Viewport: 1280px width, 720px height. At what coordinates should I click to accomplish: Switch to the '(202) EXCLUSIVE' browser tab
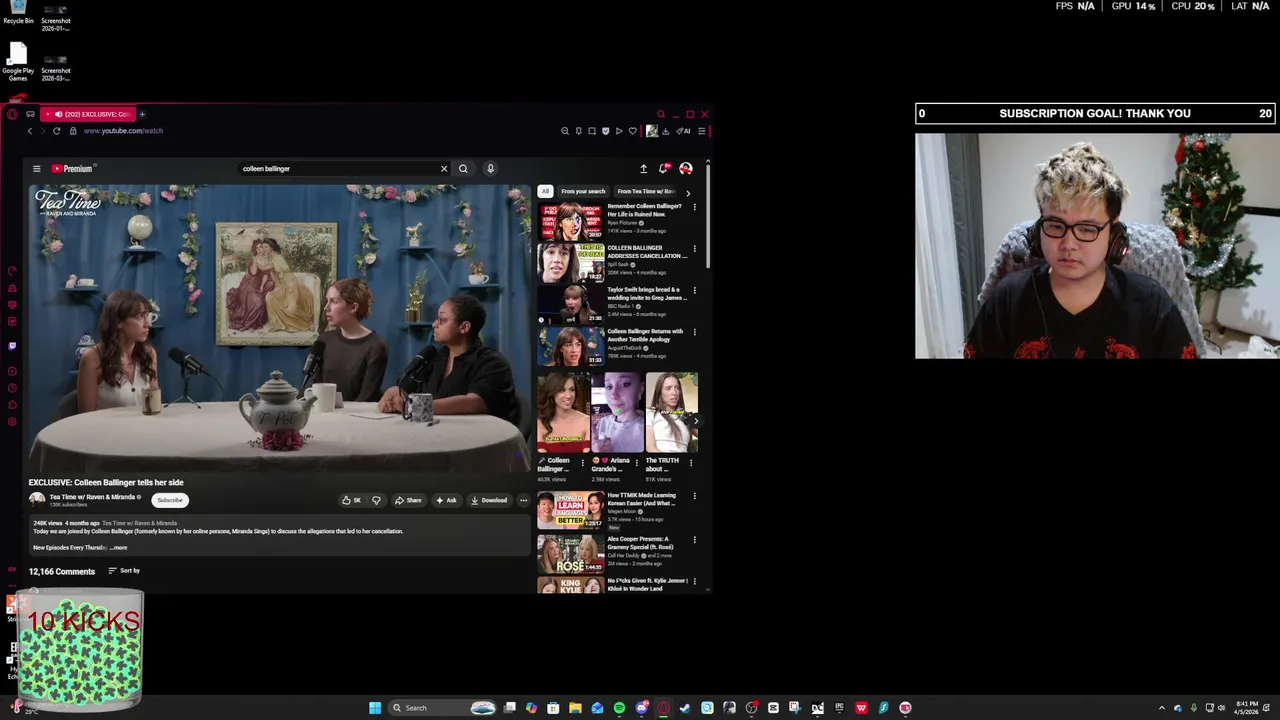(x=90, y=114)
